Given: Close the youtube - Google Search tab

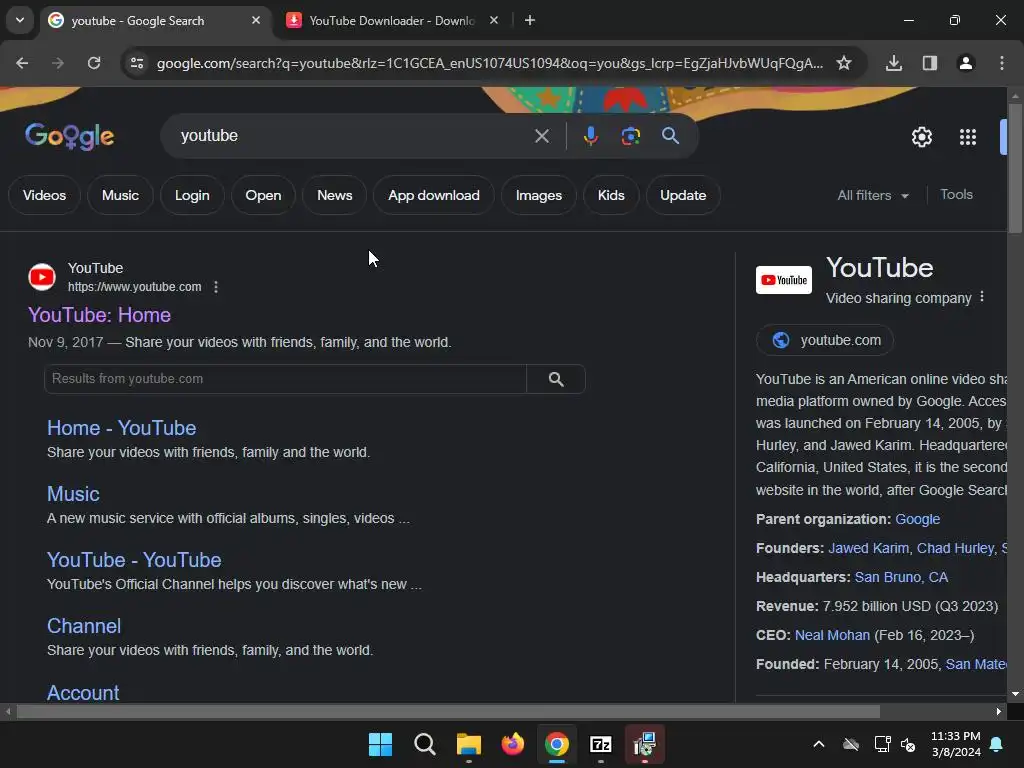Looking at the screenshot, I should pos(256,20).
